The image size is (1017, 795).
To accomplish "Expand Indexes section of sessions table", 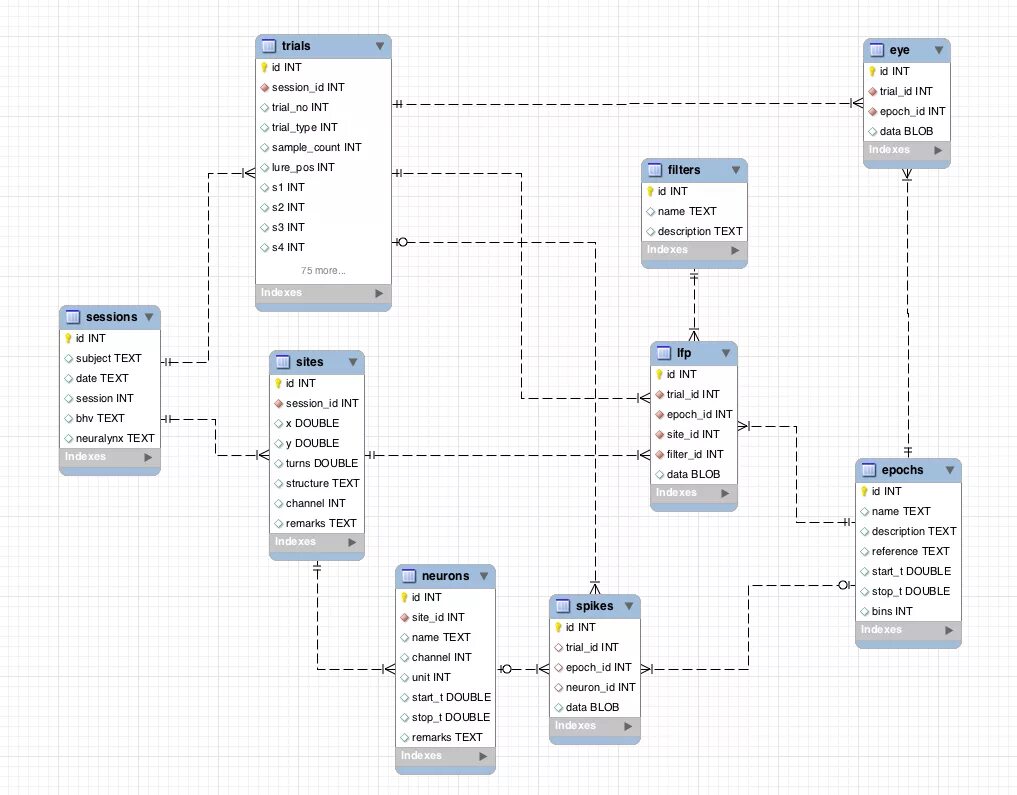I will (x=149, y=457).
